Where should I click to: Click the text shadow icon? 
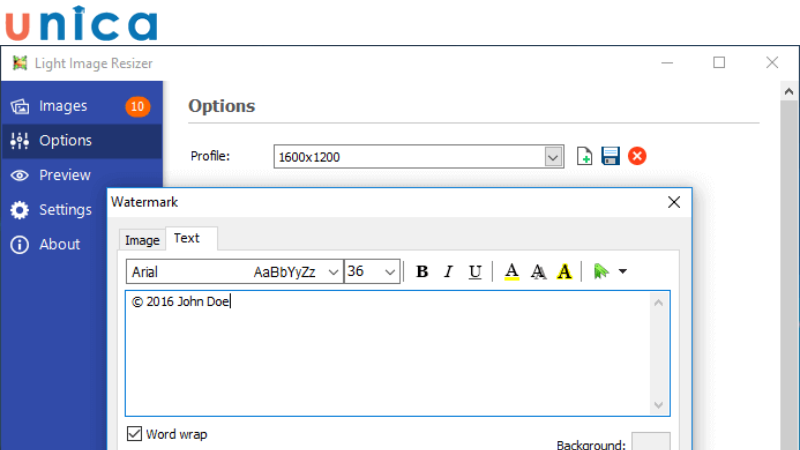(538, 272)
